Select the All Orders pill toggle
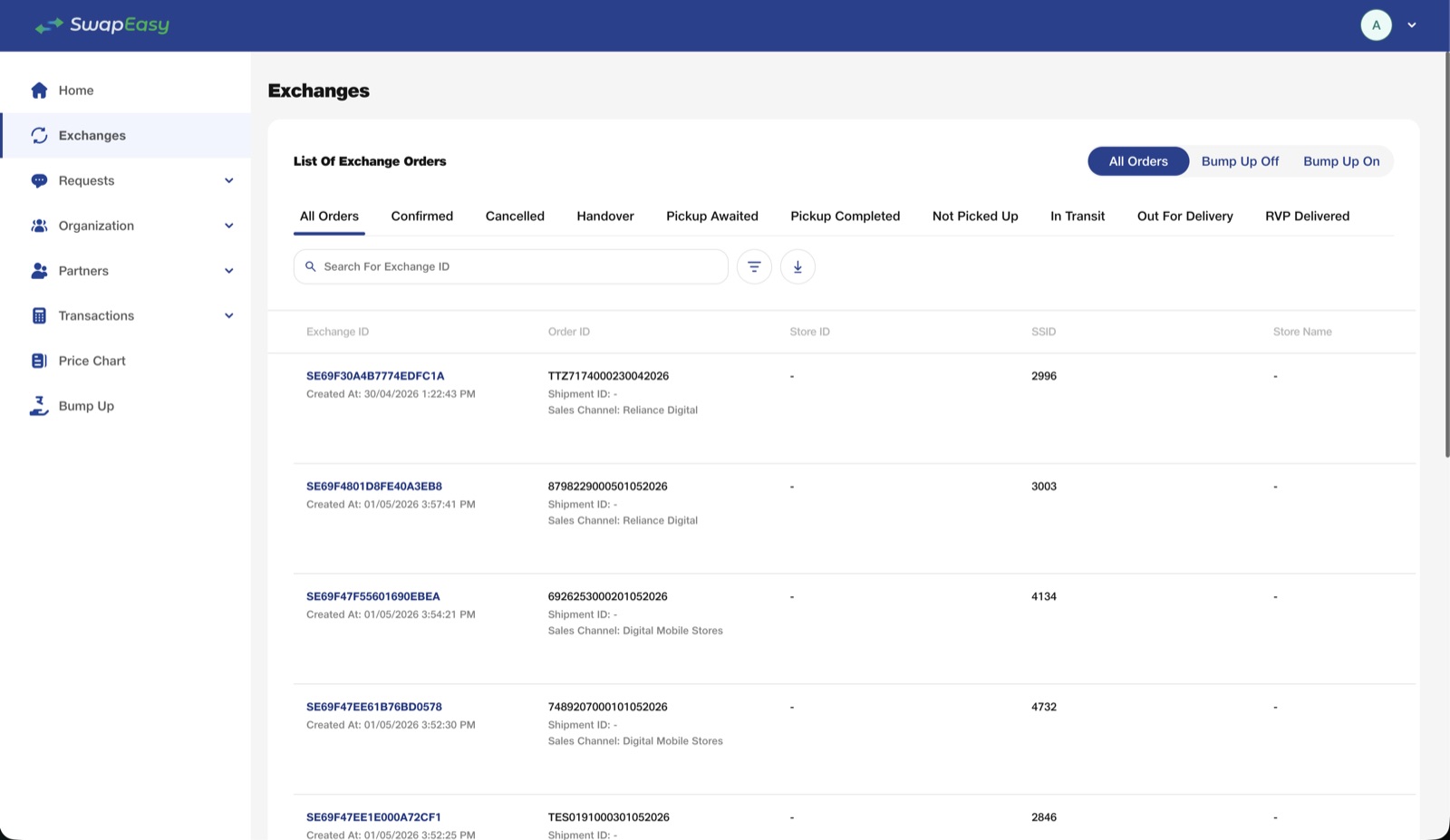Viewport: 1450px width, 840px height. click(1138, 161)
